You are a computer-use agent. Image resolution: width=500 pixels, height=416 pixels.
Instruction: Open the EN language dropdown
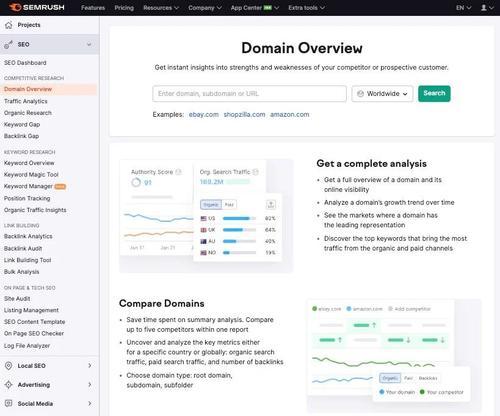click(463, 7)
